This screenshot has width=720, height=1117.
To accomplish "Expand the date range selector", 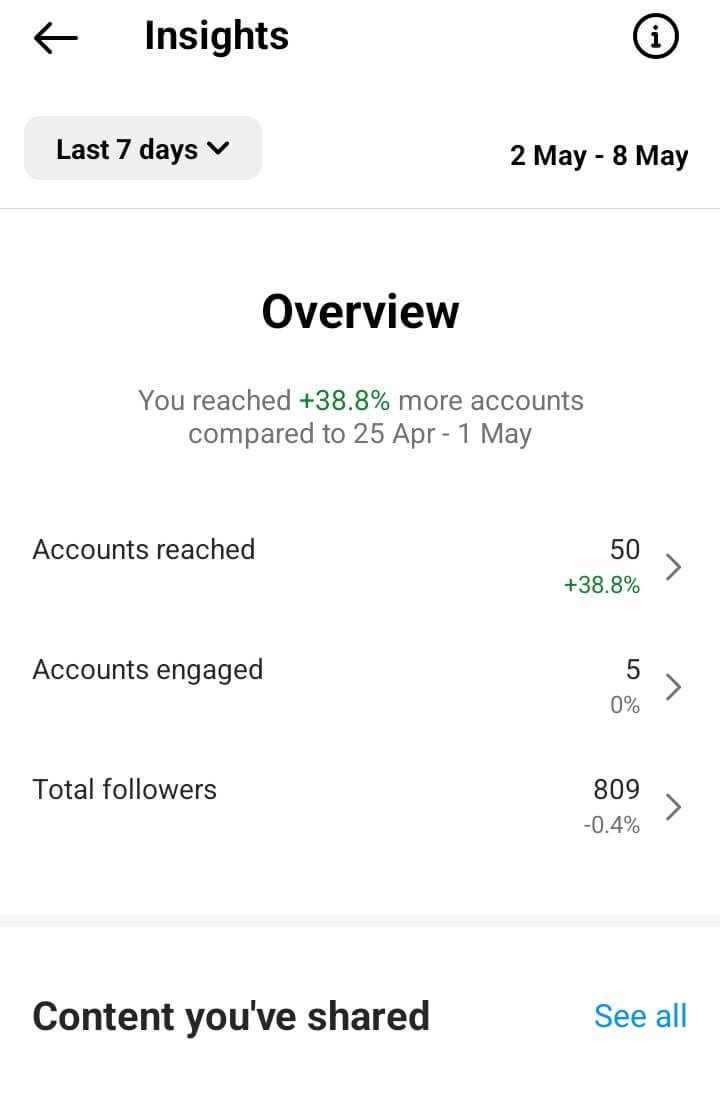I will click(x=142, y=148).
